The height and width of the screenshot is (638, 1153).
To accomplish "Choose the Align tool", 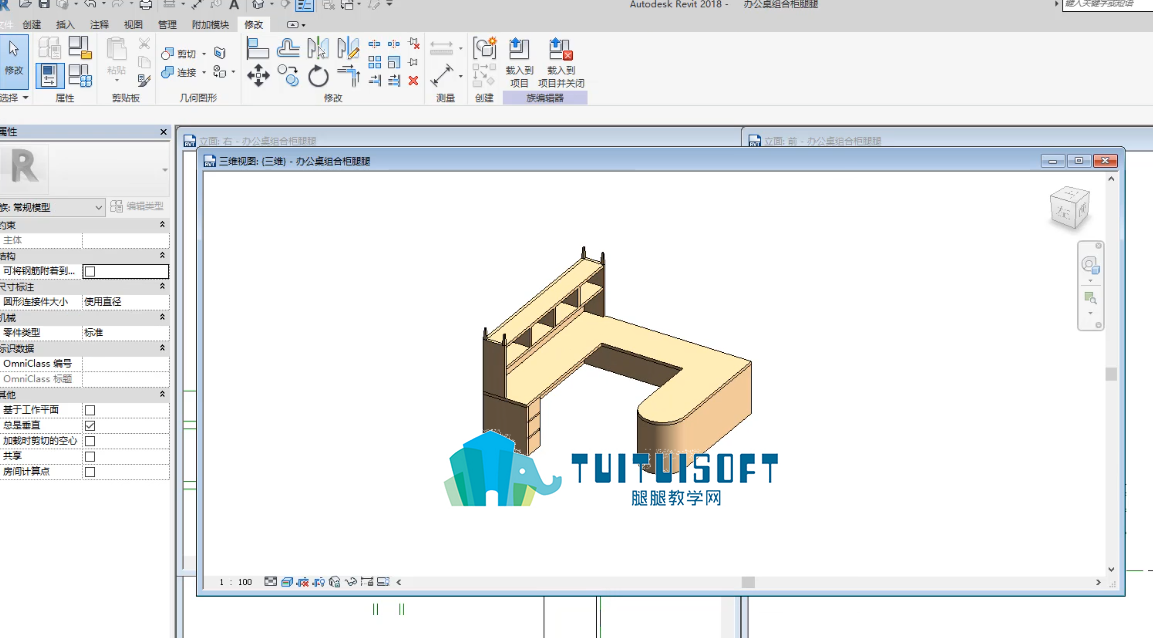I will coord(257,49).
